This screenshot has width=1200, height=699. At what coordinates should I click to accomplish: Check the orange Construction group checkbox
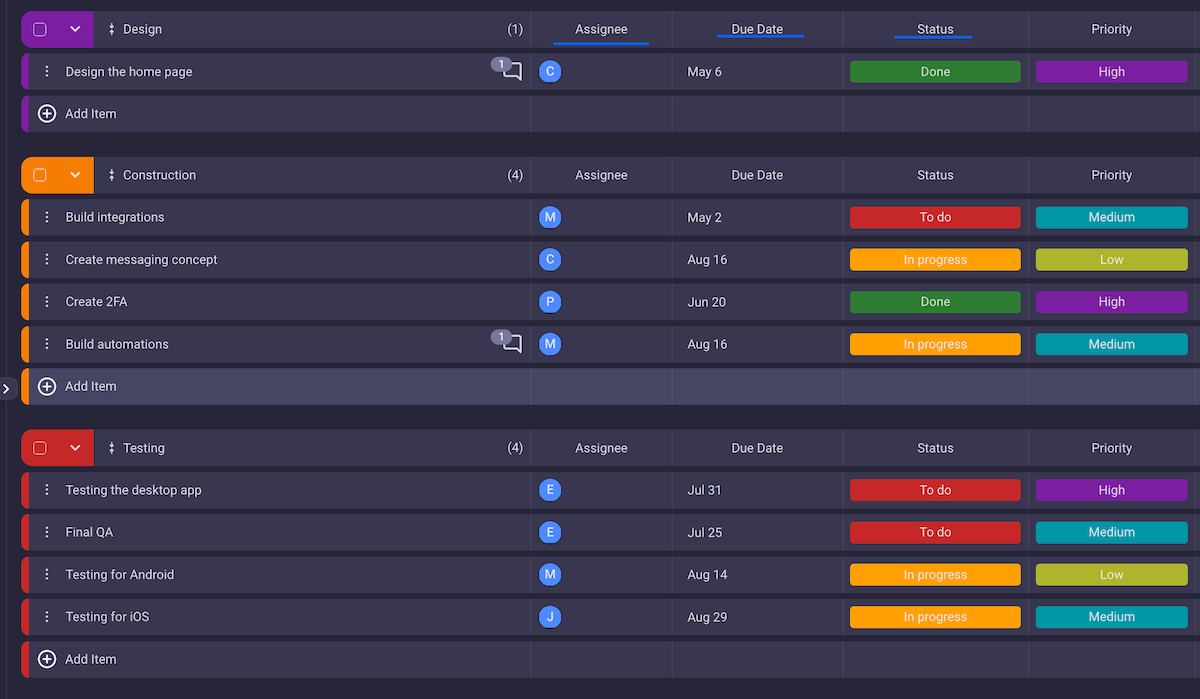tap(40, 175)
